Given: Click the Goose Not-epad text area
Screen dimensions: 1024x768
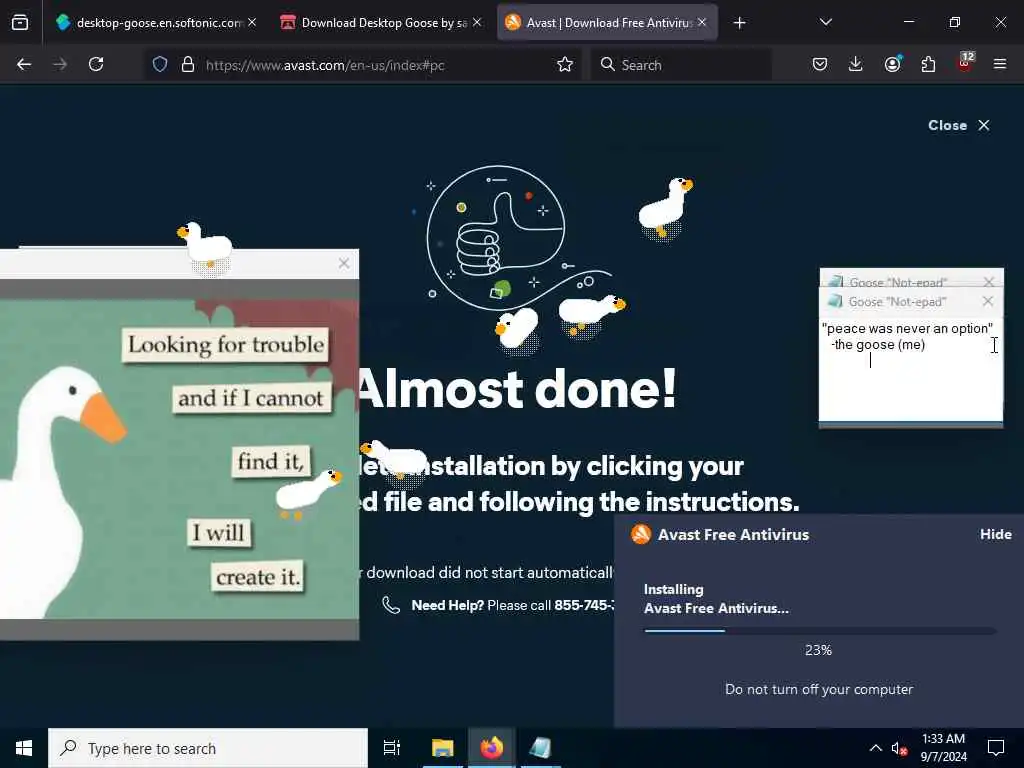Looking at the screenshot, I should coord(910,368).
